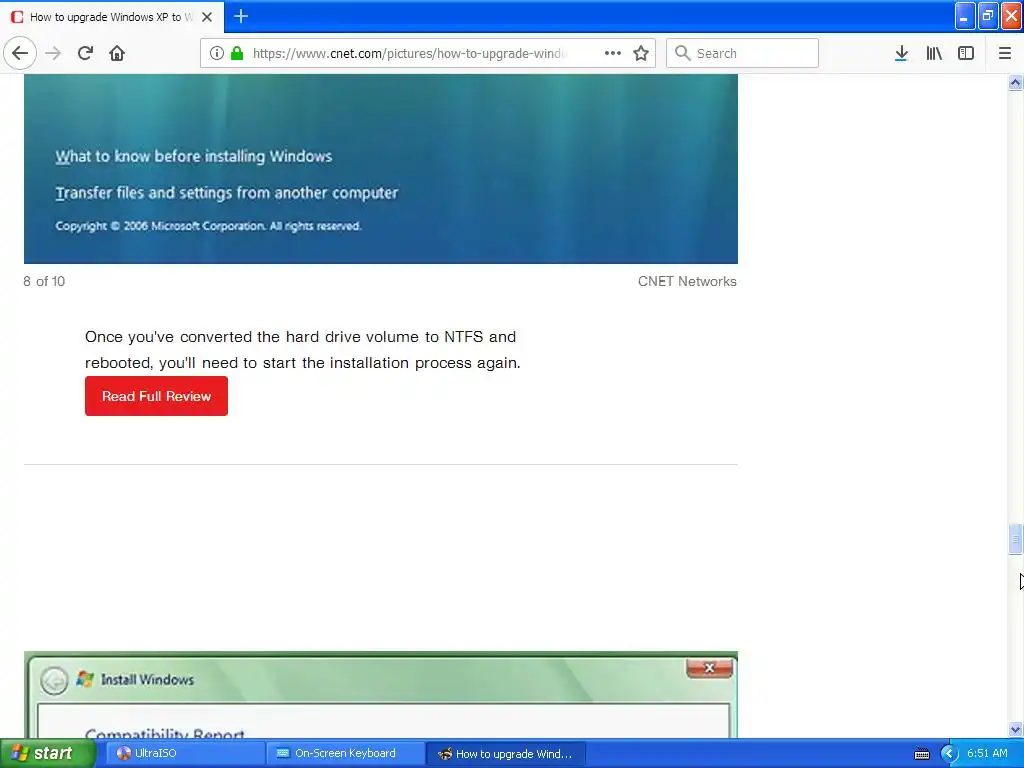Image resolution: width=1024 pixels, height=768 pixels.
Task: Restore down the Firefox window
Action: coord(988,16)
